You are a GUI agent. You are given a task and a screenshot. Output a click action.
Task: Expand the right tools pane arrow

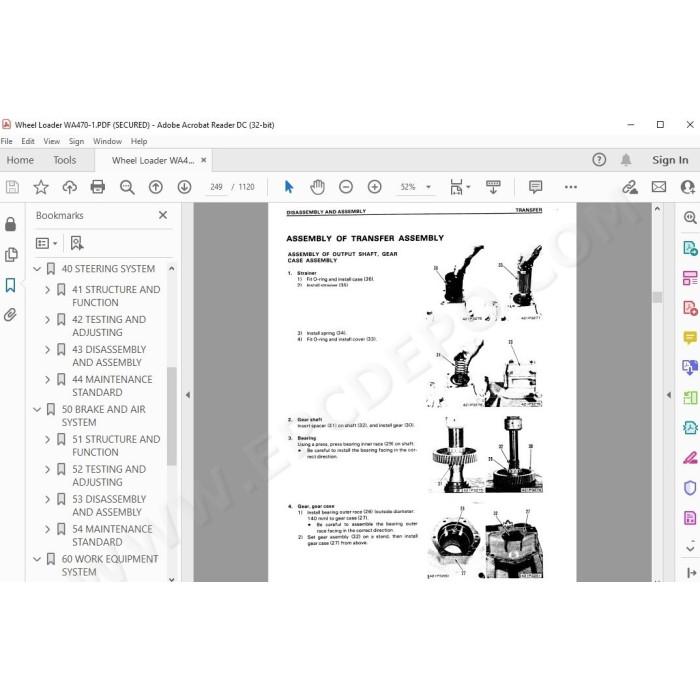[x=668, y=395]
